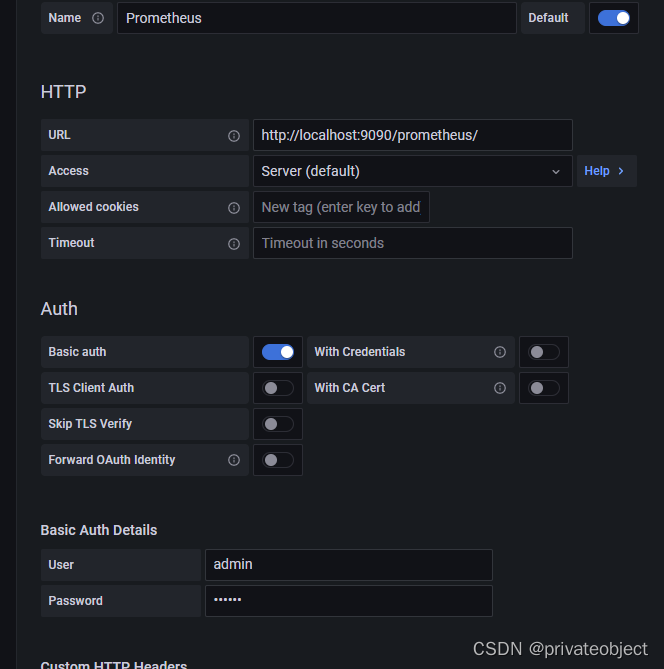Click the Basic Auth User field
The height and width of the screenshot is (669, 664).
(348, 564)
